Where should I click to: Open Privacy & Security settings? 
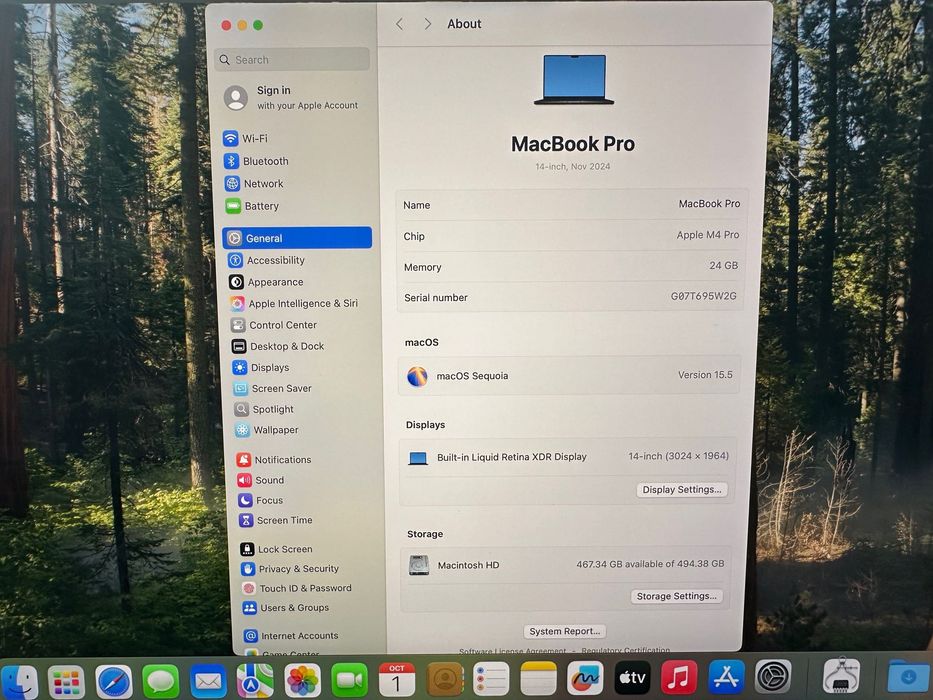290,568
